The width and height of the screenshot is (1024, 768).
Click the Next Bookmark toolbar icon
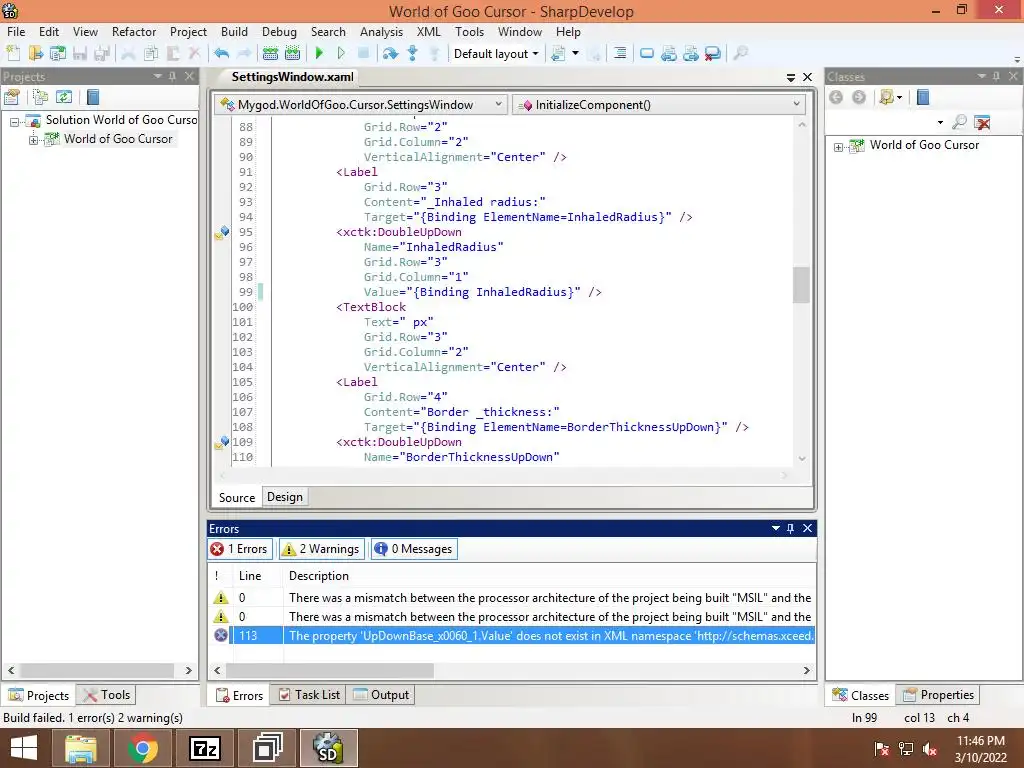point(690,54)
